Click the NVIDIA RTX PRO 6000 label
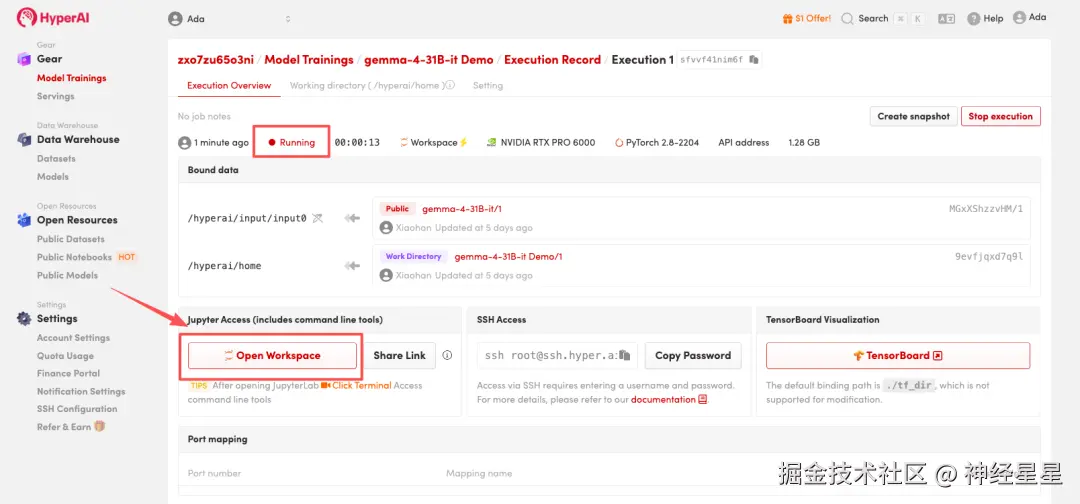This screenshot has height=504, width=1080. 541,143
